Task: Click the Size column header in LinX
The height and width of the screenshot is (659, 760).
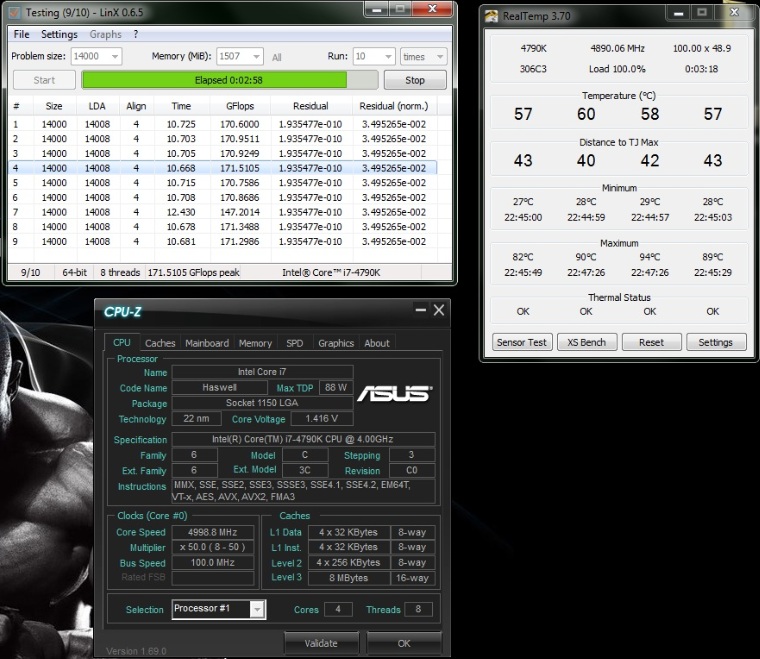Action: point(54,106)
